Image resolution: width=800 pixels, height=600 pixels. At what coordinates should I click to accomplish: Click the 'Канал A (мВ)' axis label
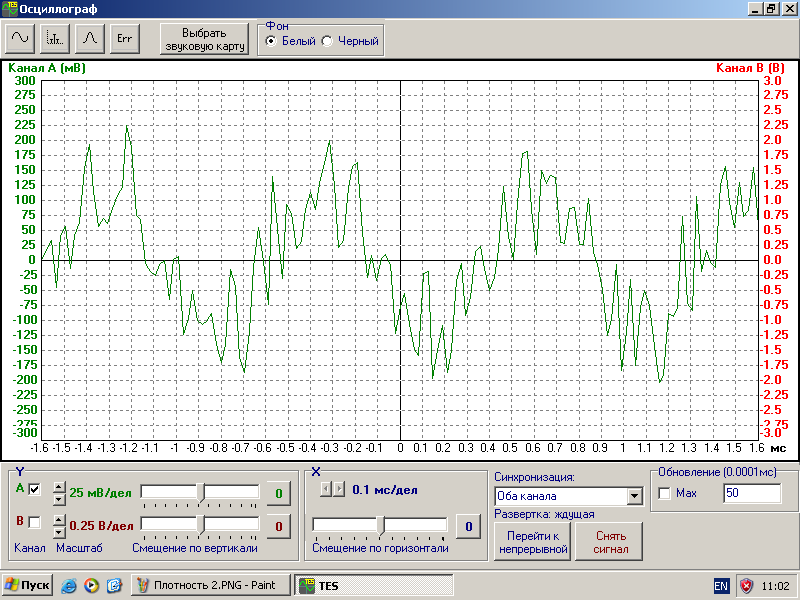[x=47, y=68]
